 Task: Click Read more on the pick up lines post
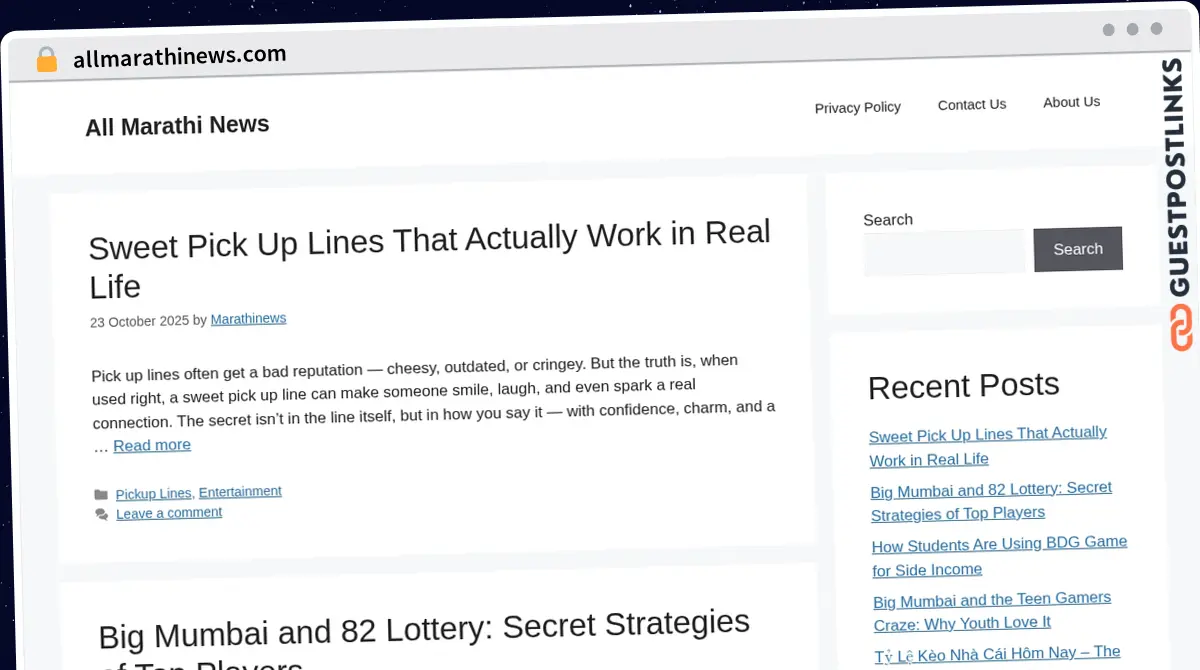[x=152, y=445]
